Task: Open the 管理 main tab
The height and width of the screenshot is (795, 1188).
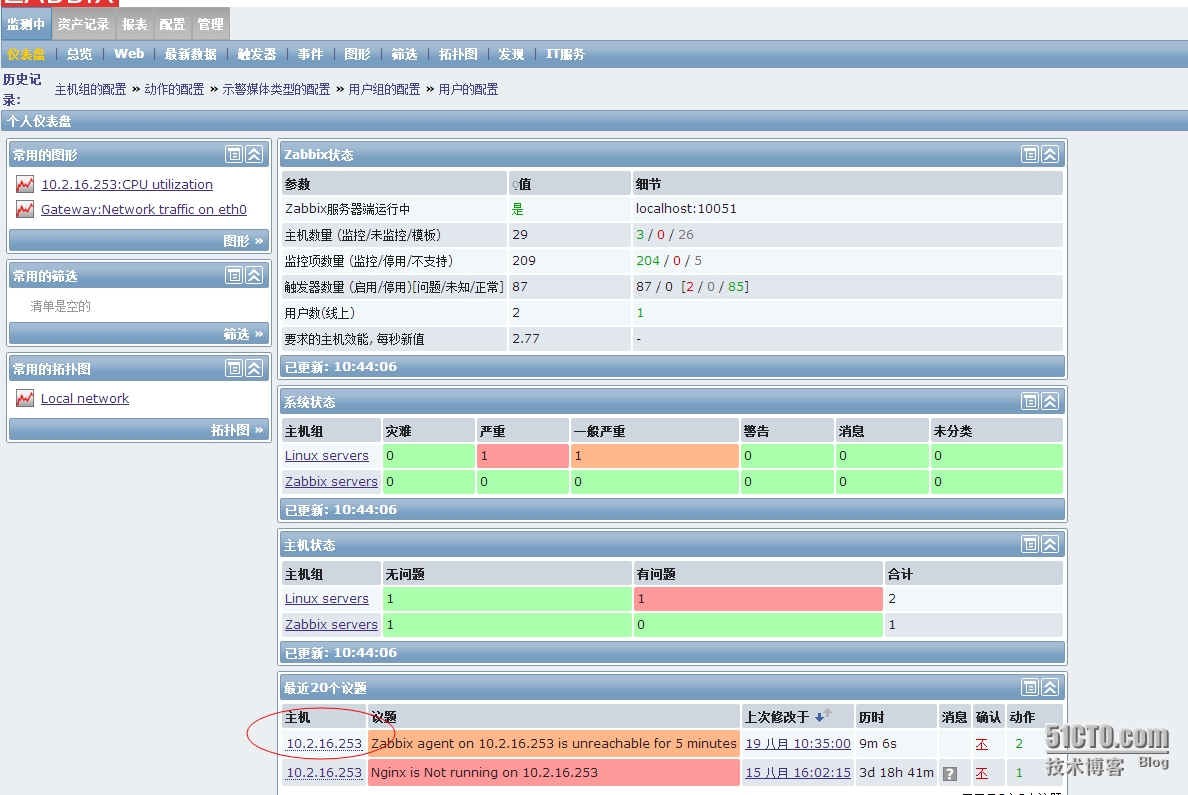Action: pyautogui.click(x=210, y=24)
